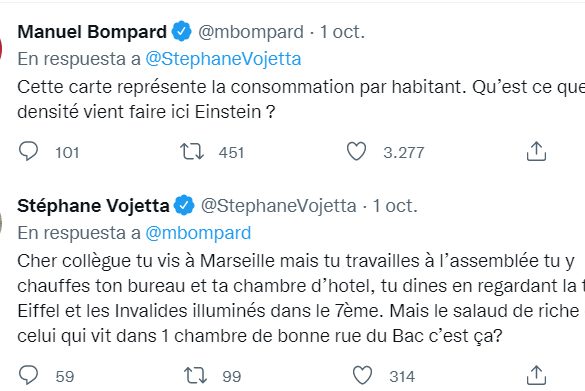Screen dimensions: 585x391
Task: Retweet Stéphane Vojetta's tweet
Action: pos(195,375)
